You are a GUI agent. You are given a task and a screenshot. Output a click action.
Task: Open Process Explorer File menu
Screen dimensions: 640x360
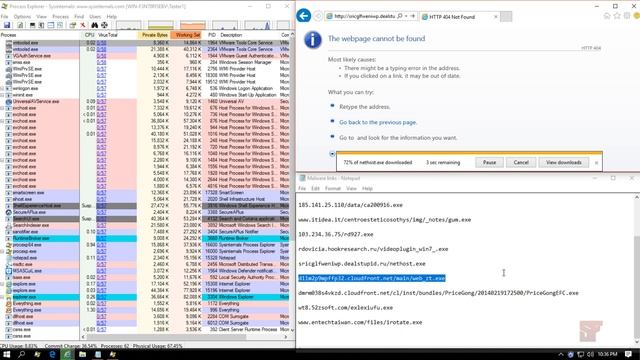pos(4,17)
